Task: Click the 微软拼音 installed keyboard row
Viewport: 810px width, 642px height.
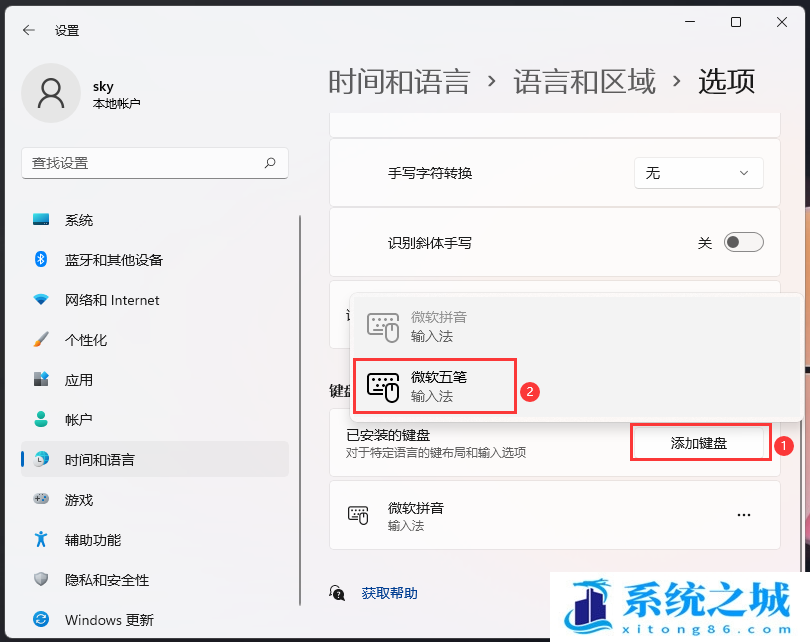Action: 554,515
